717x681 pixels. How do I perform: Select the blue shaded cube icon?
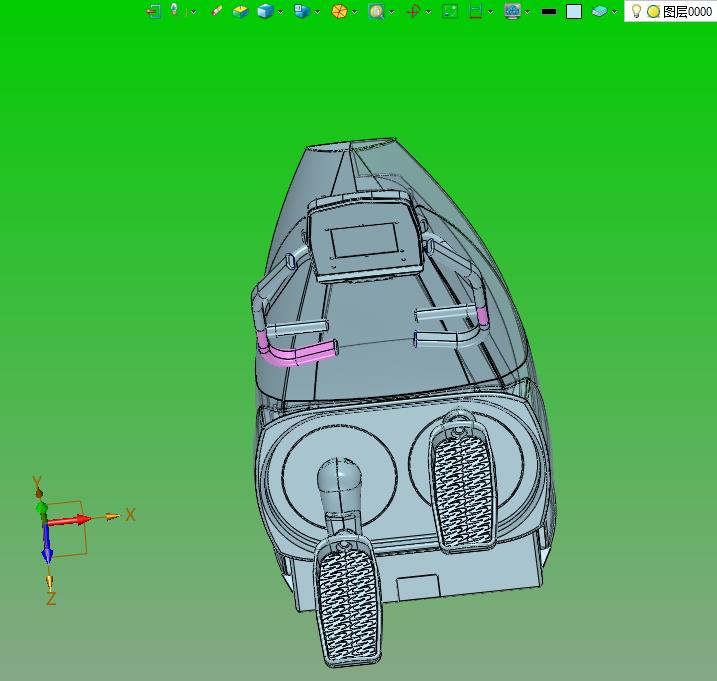[x=265, y=11]
